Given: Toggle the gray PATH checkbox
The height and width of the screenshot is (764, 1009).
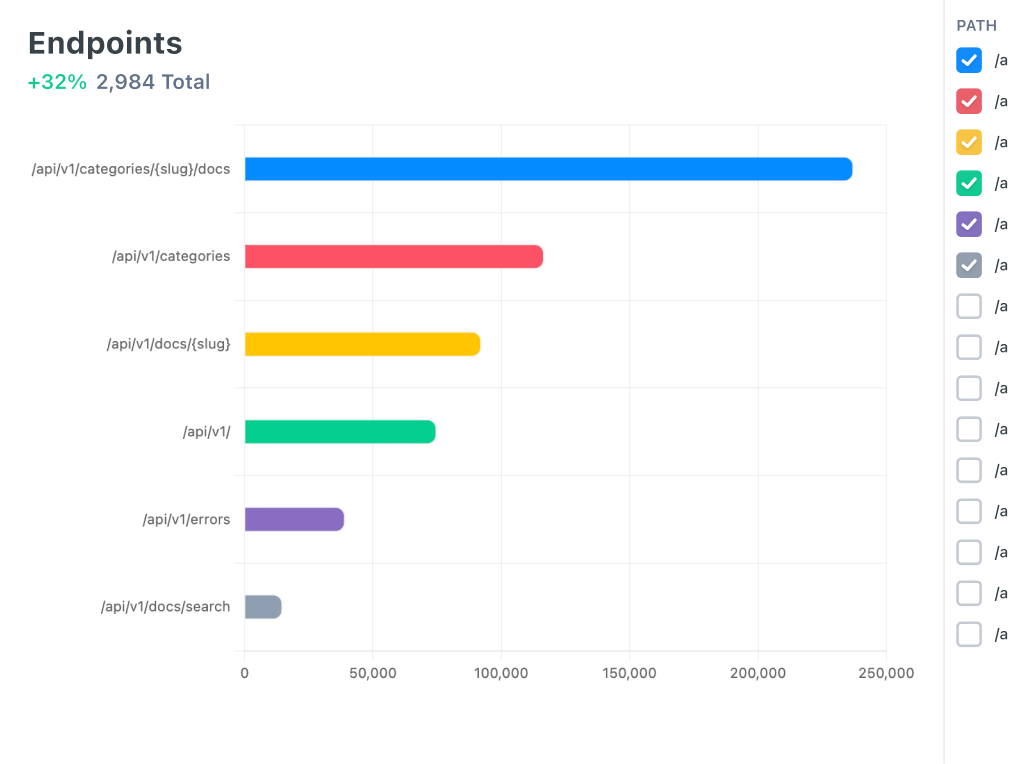Looking at the screenshot, I should click(x=969, y=266).
